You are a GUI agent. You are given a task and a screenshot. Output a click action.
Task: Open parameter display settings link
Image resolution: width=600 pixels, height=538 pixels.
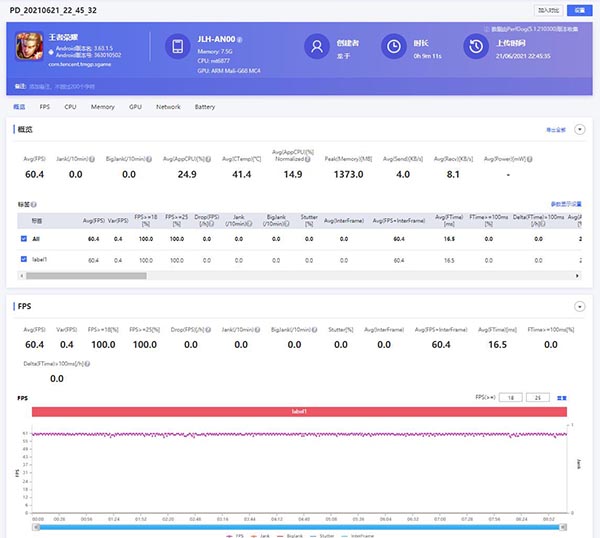click(566, 204)
